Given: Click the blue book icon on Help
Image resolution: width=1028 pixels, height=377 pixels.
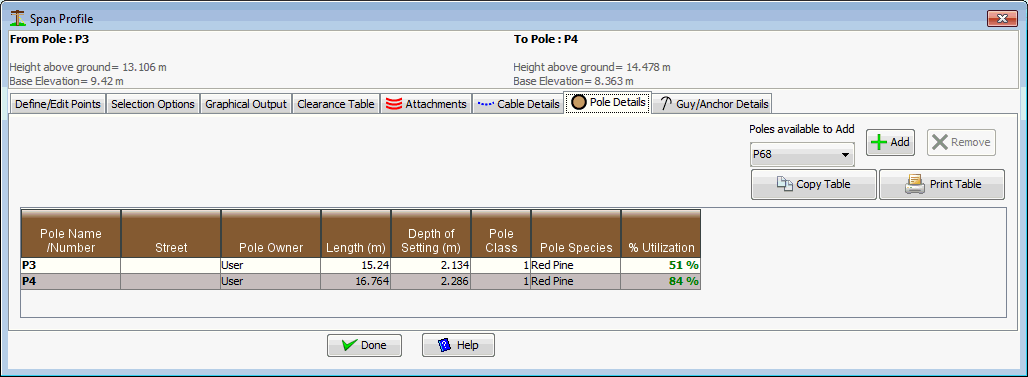Looking at the screenshot, I should [444, 345].
